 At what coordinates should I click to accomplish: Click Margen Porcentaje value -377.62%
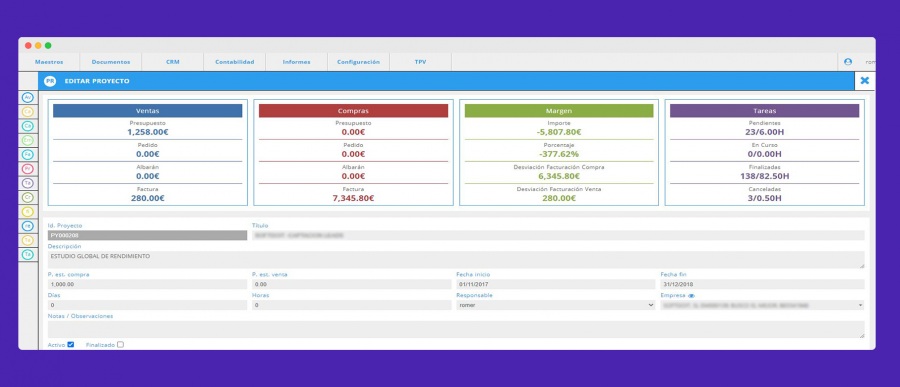pos(559,154)
